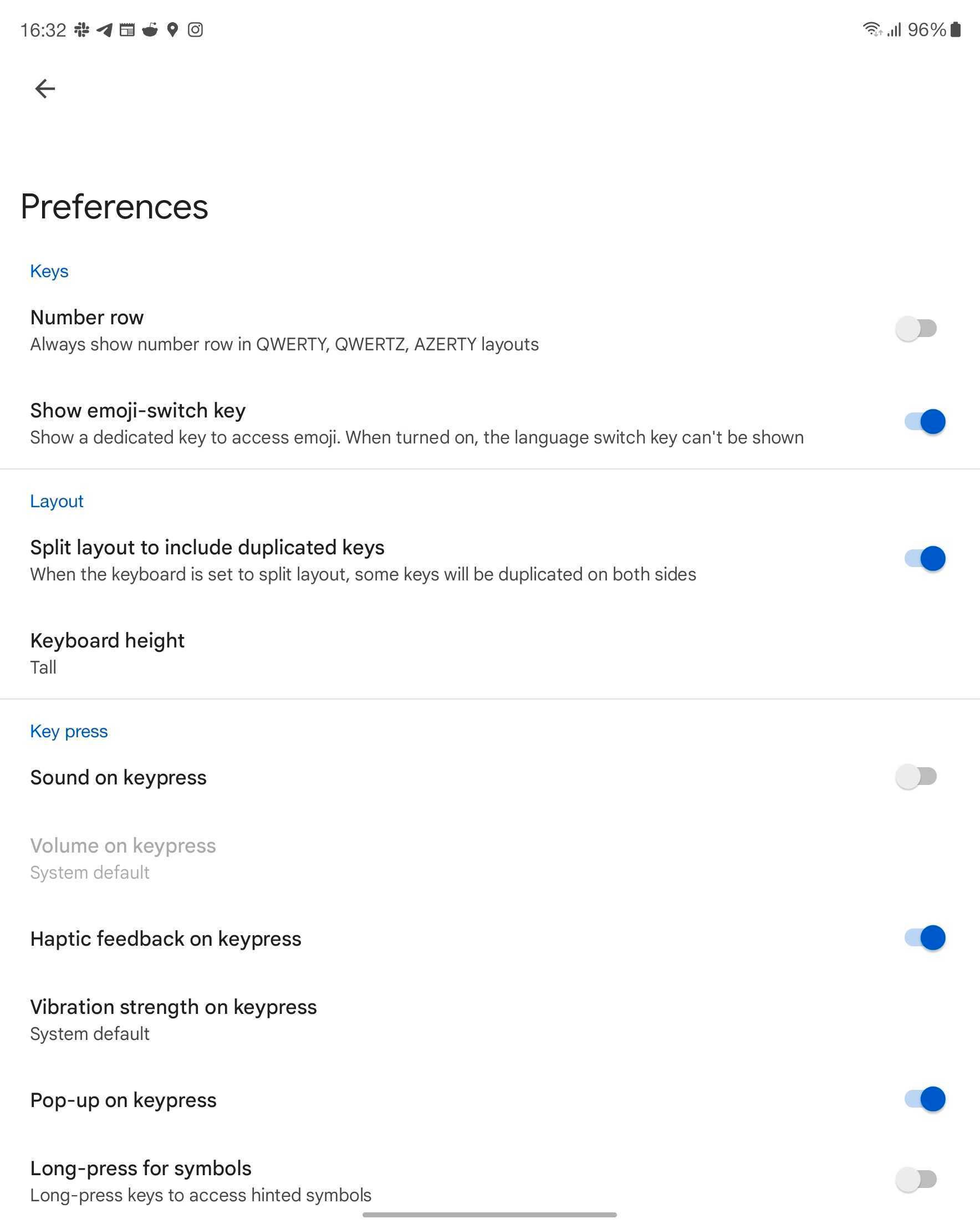Tap the Telegram status bar icon
Screen dimensions: 980x1224
pyautogui.click(x=104, y=29)
